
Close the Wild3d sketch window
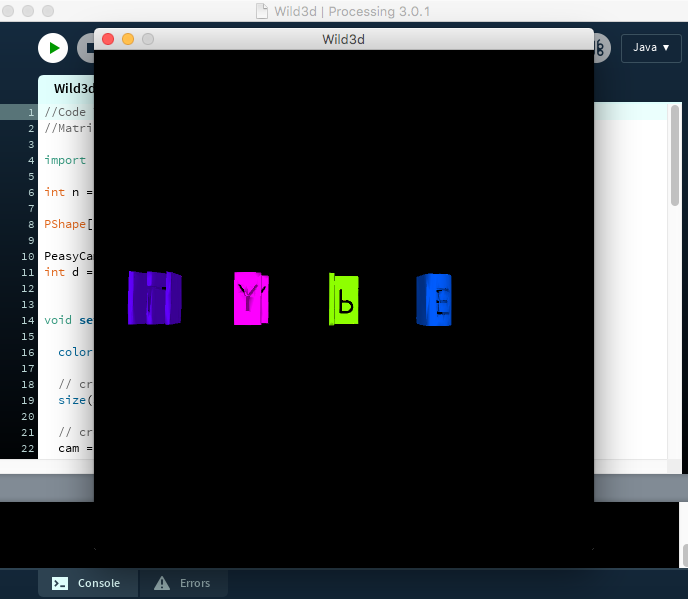pos(108,39)
